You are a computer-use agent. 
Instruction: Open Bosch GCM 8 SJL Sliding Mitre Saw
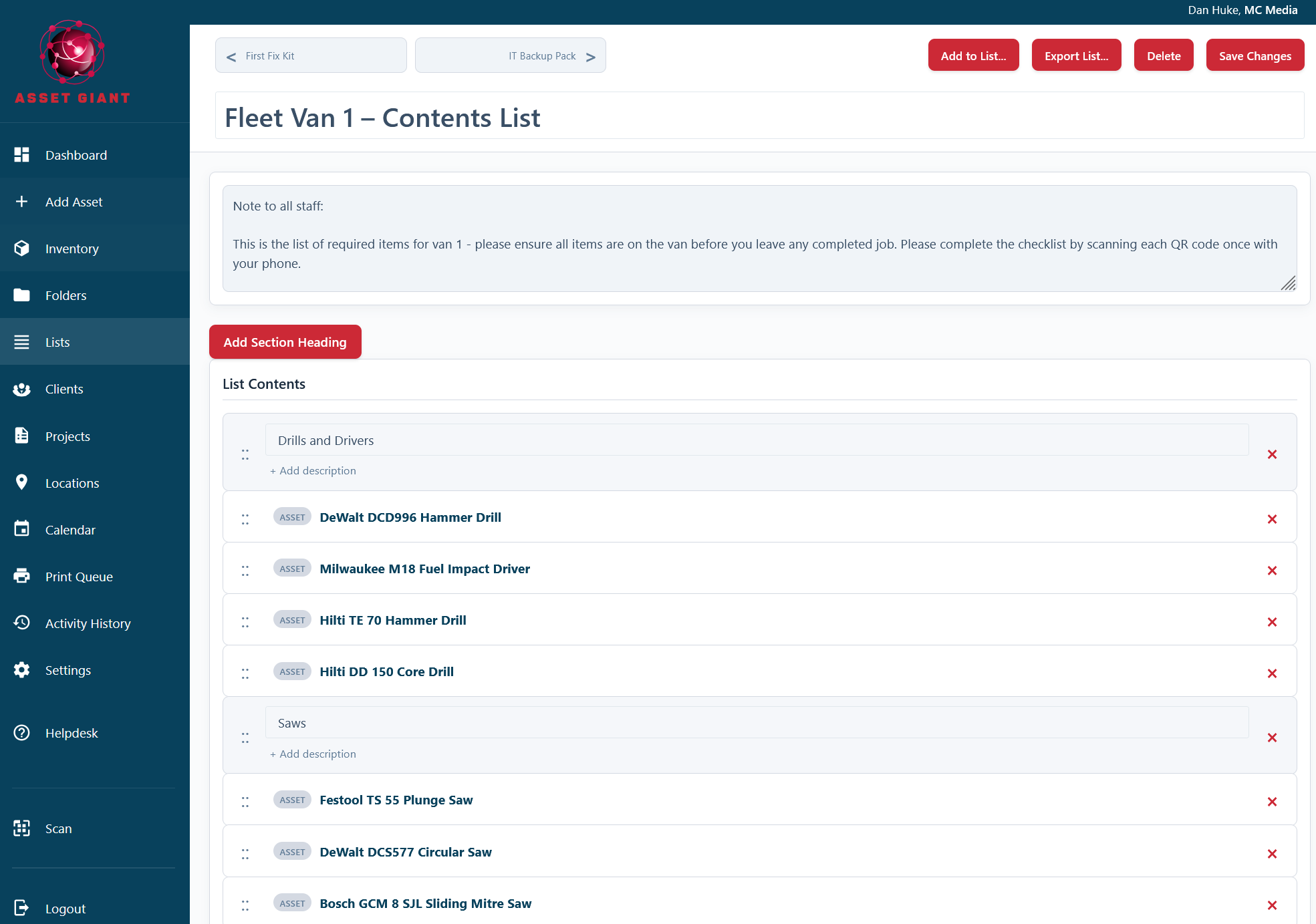point(426,903)
